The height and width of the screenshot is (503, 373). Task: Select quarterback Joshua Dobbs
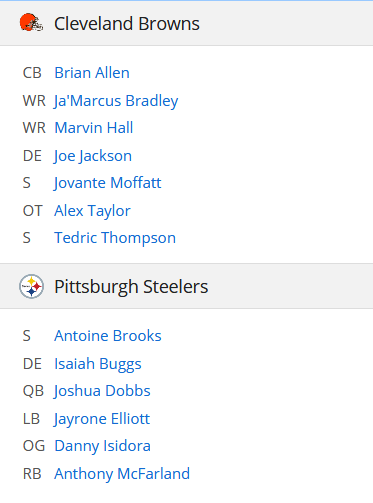(x=102, y=391)
